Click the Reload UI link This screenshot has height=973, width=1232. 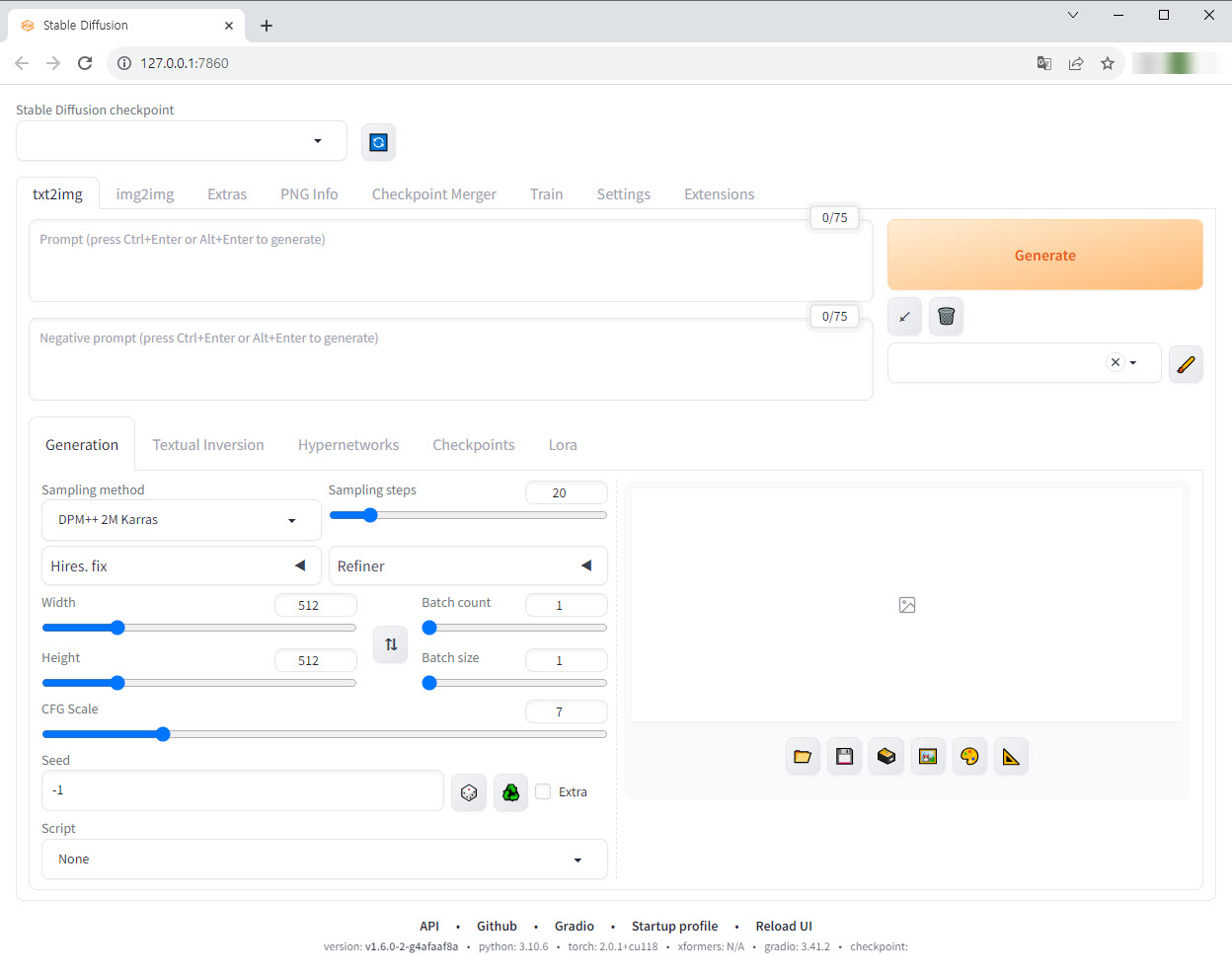point(784,926)
